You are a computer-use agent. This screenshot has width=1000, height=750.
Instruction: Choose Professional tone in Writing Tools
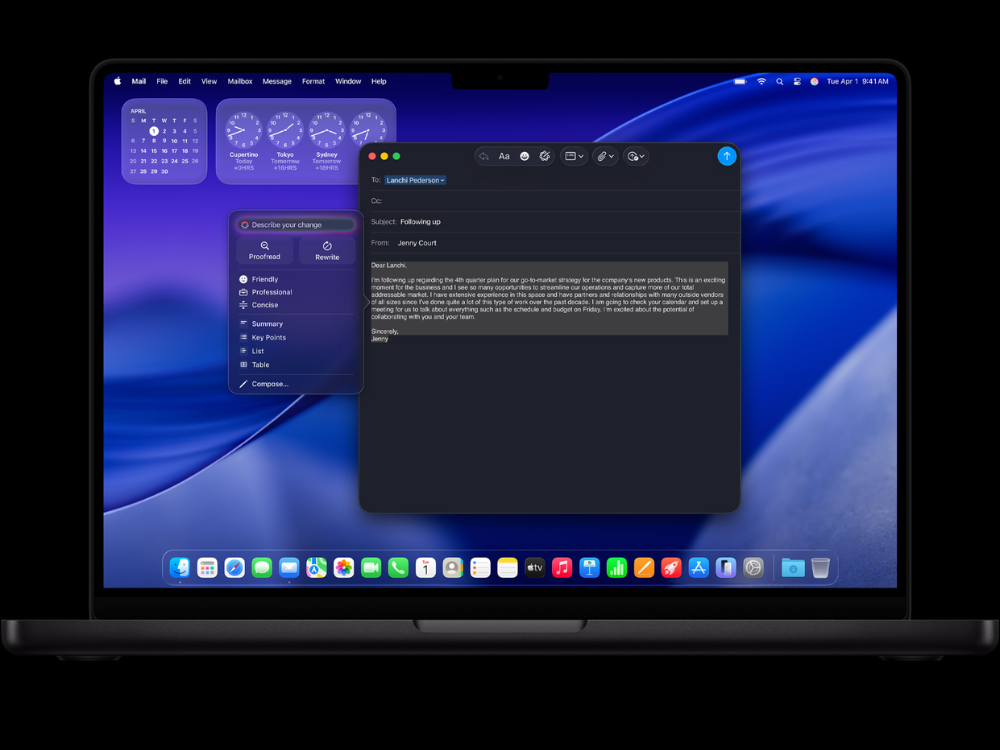[x=271, y=292]
